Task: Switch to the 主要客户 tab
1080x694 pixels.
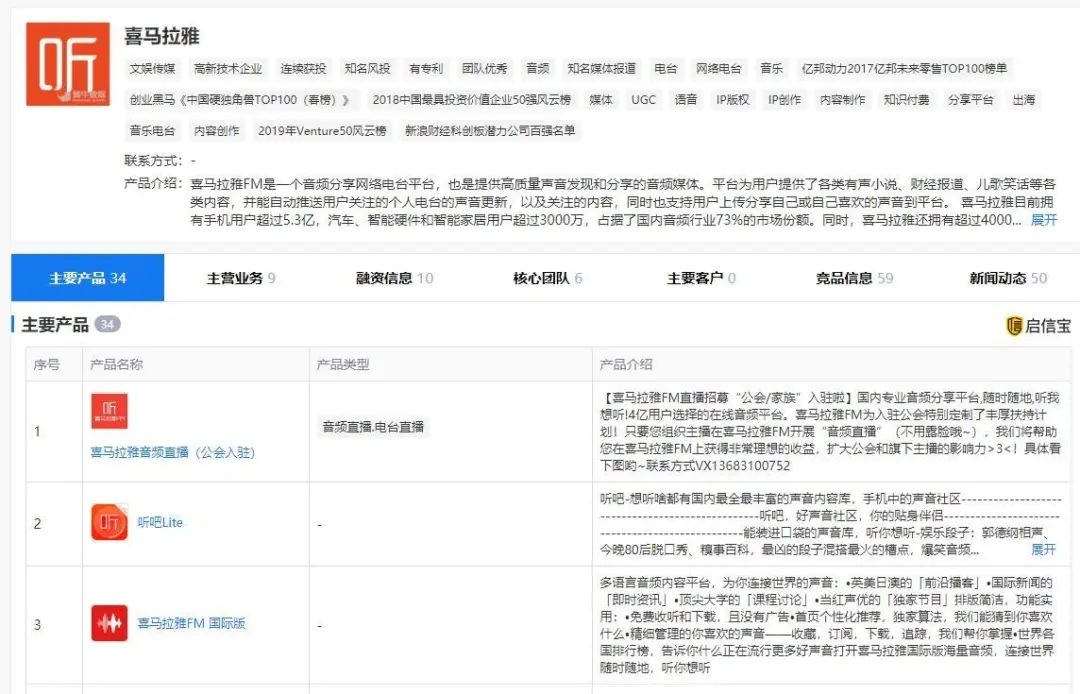Action: [x=701, y=278]
